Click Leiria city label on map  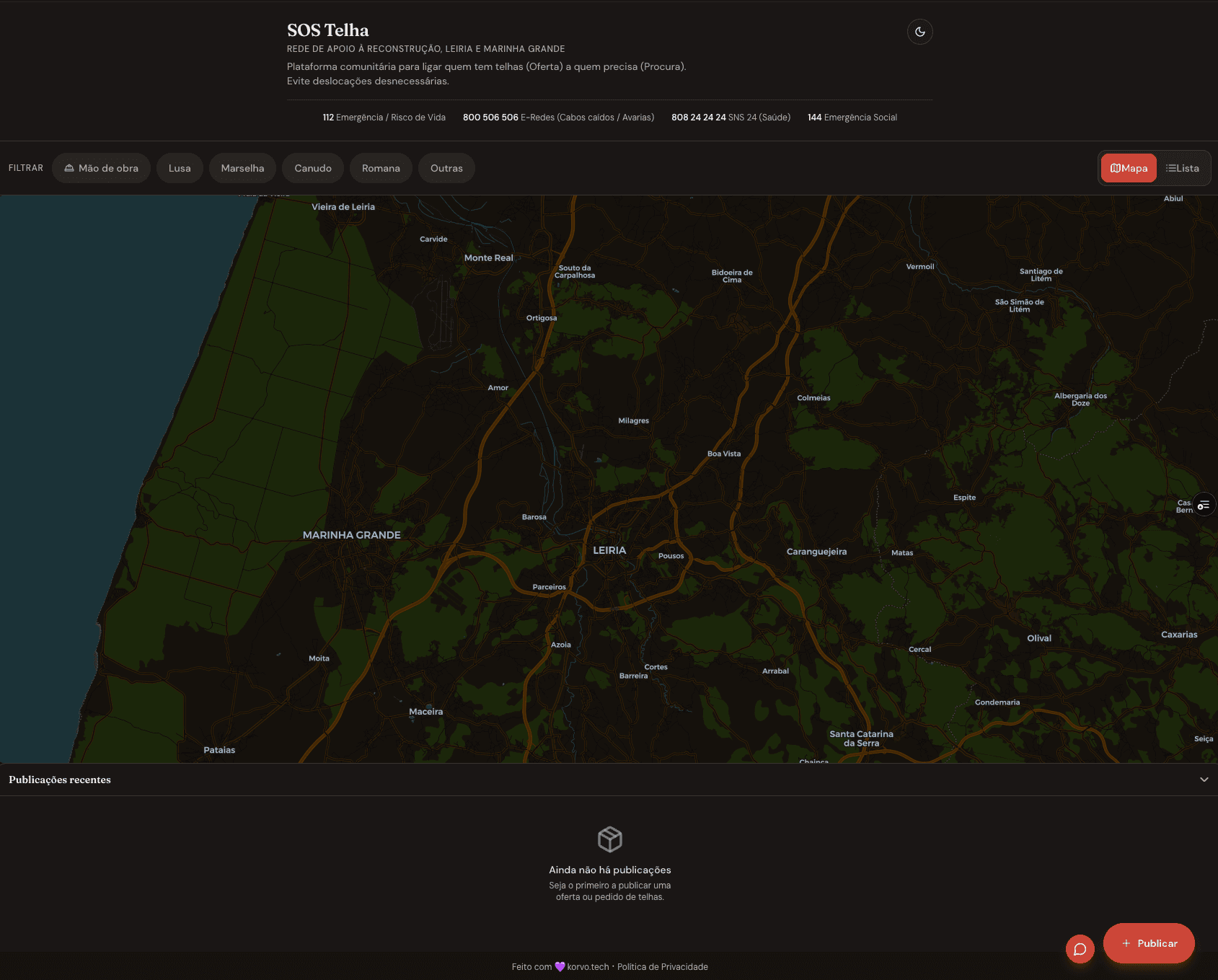(x=609, y=550)
